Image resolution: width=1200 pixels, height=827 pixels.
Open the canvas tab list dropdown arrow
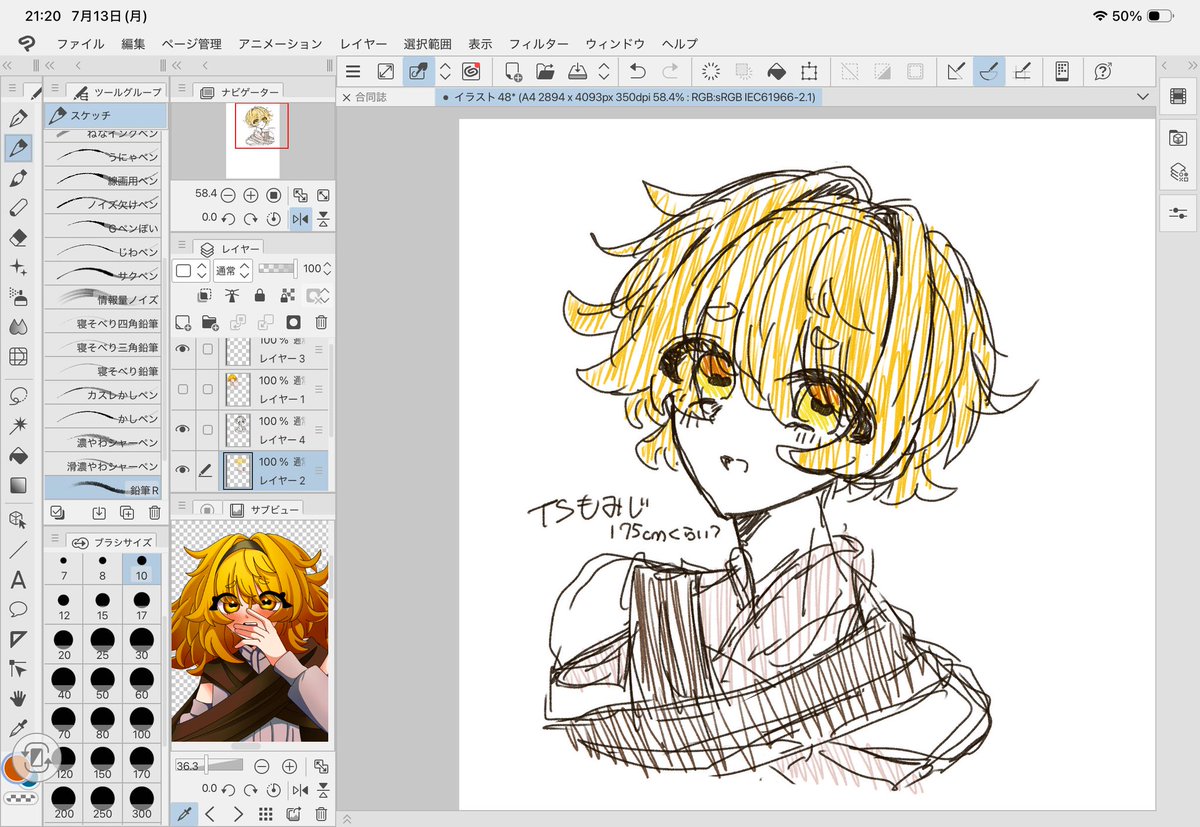click(x=1143, y=97)
